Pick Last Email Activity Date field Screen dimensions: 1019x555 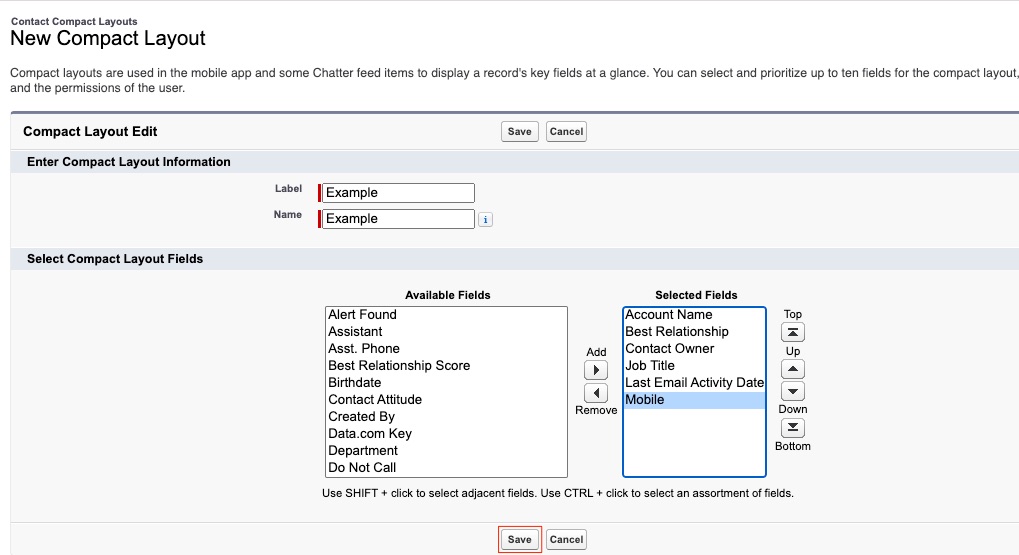[694, 383]
